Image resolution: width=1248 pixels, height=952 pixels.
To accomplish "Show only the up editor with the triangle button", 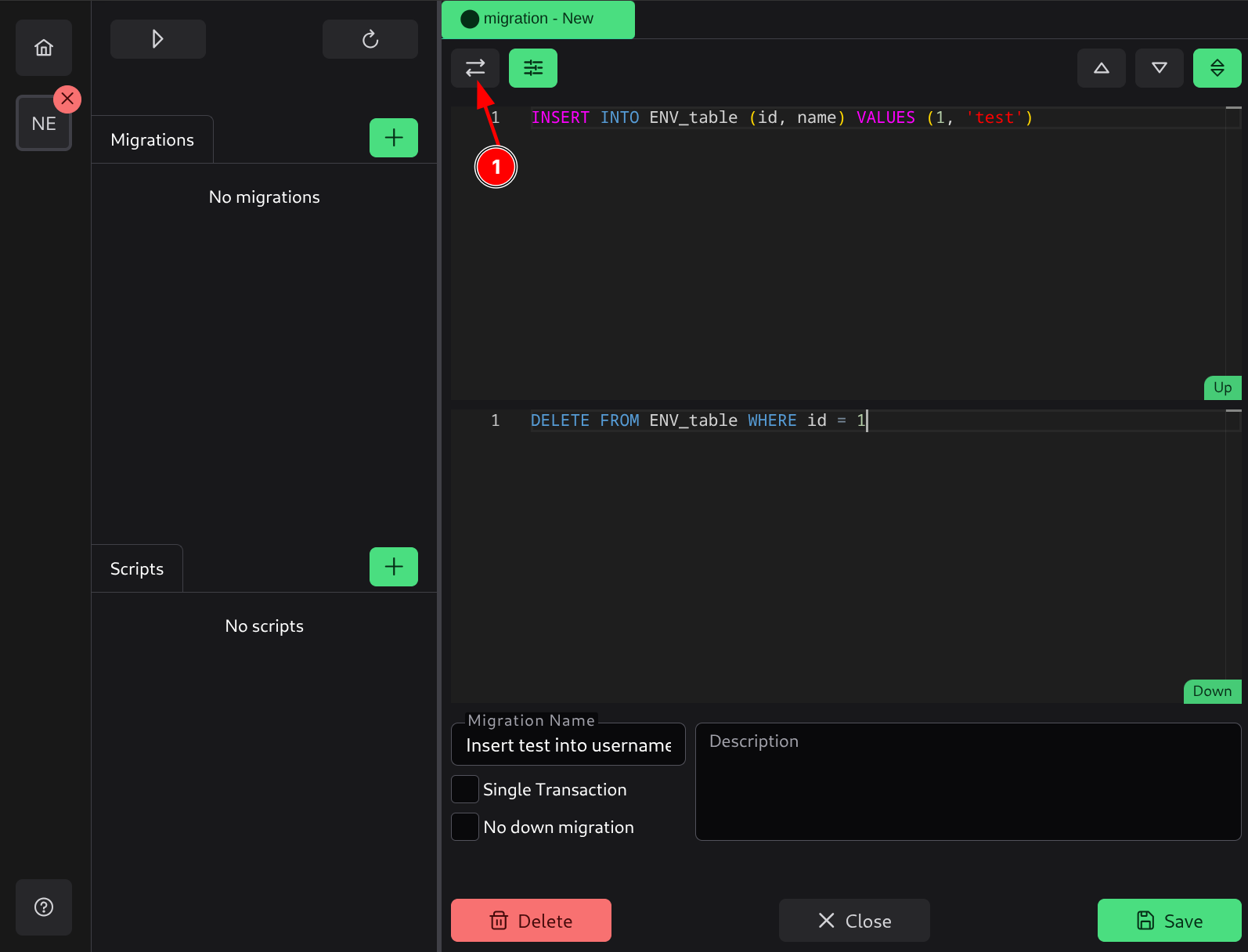I will [1102, 68].
